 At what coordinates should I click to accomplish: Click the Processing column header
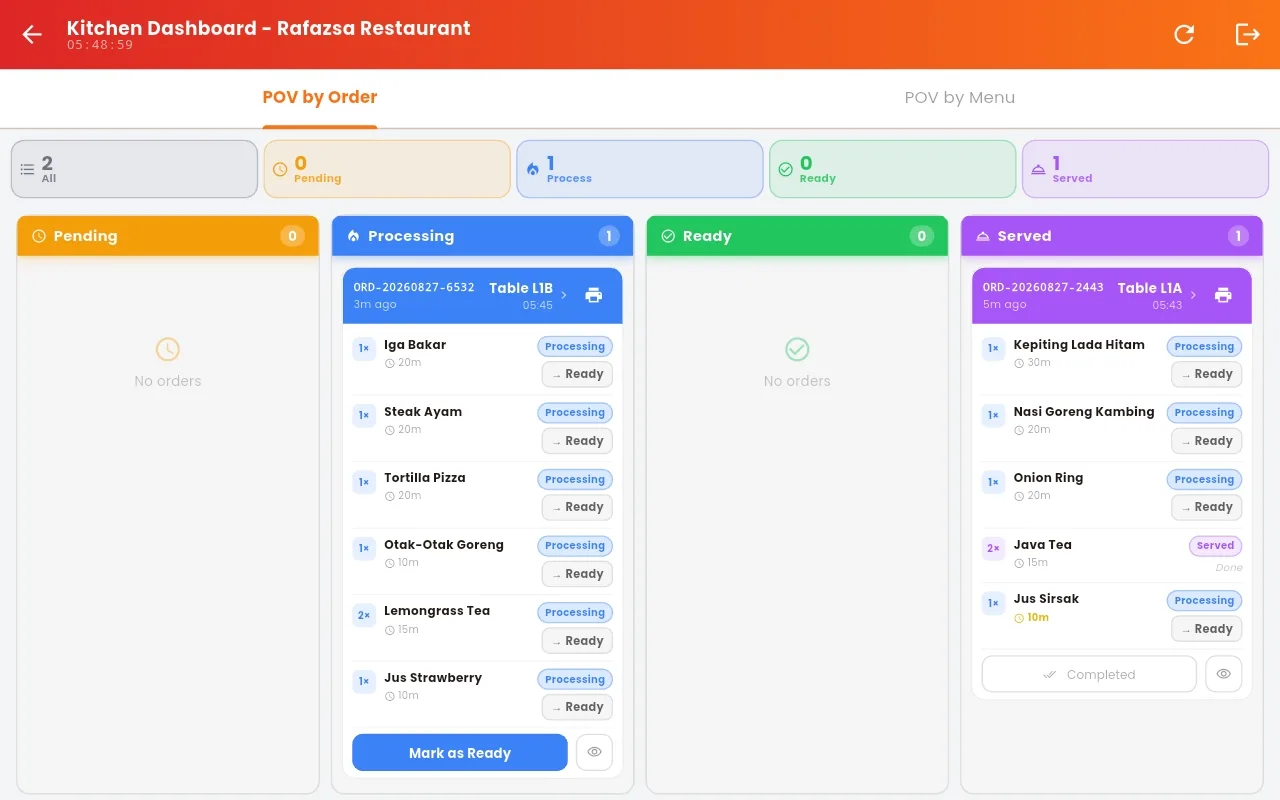point(483,236)
